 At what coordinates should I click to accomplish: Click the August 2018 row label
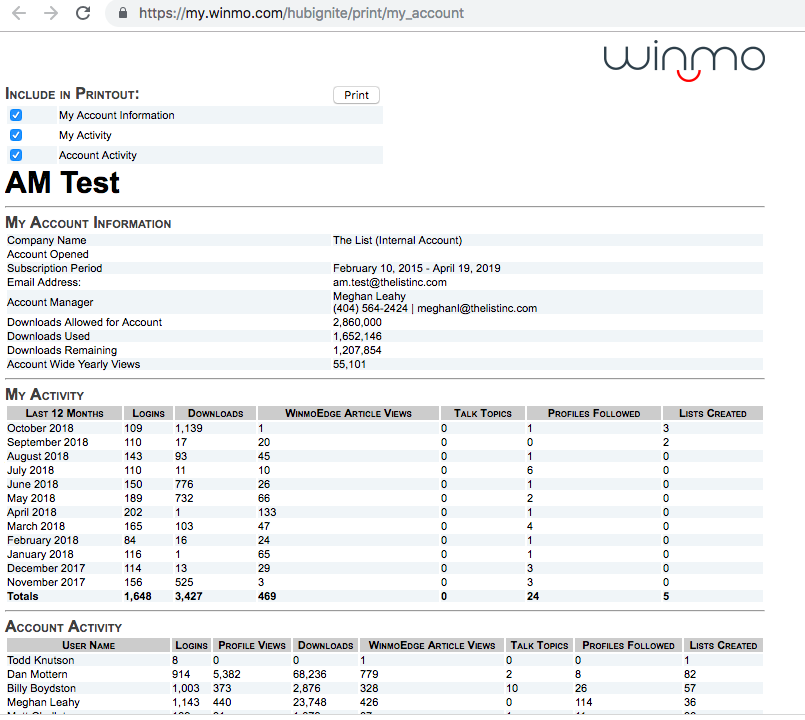(37, 456)
